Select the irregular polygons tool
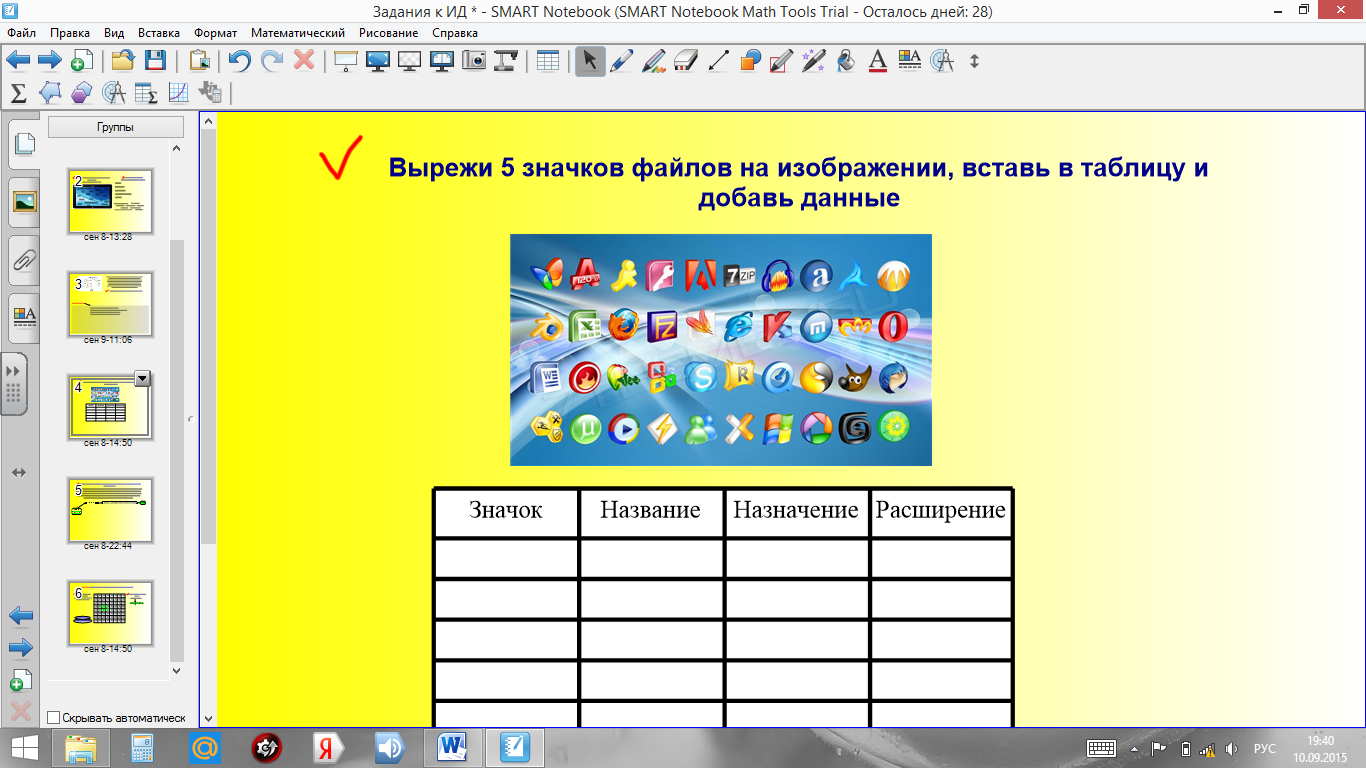 pos(50,93)
